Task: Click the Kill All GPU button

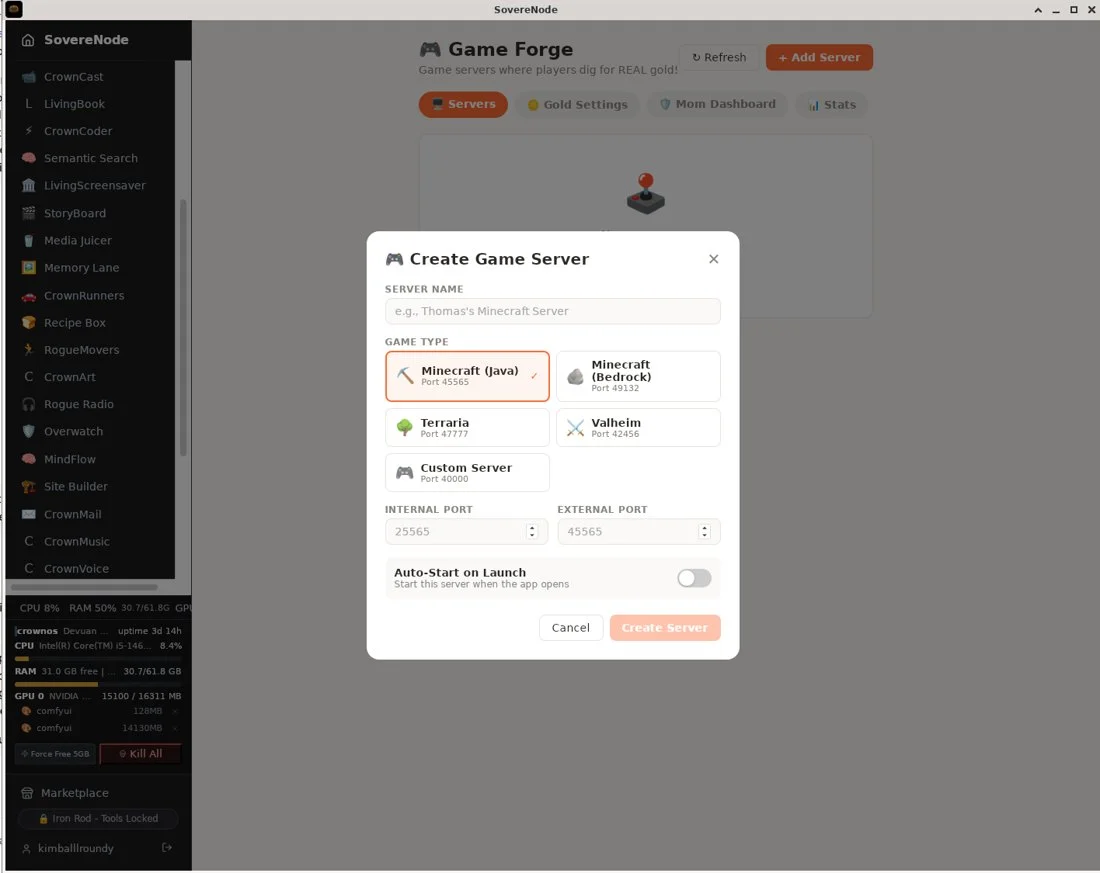Action: (140, 754)
